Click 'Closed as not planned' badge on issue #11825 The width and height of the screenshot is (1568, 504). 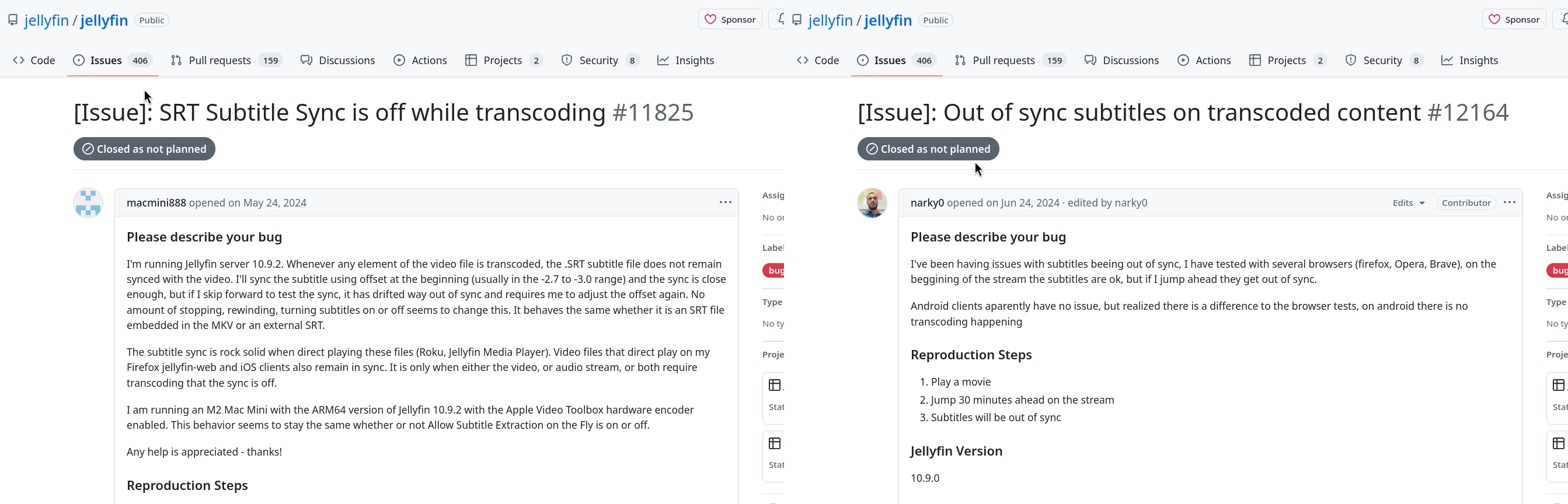(x=144, y=149)
